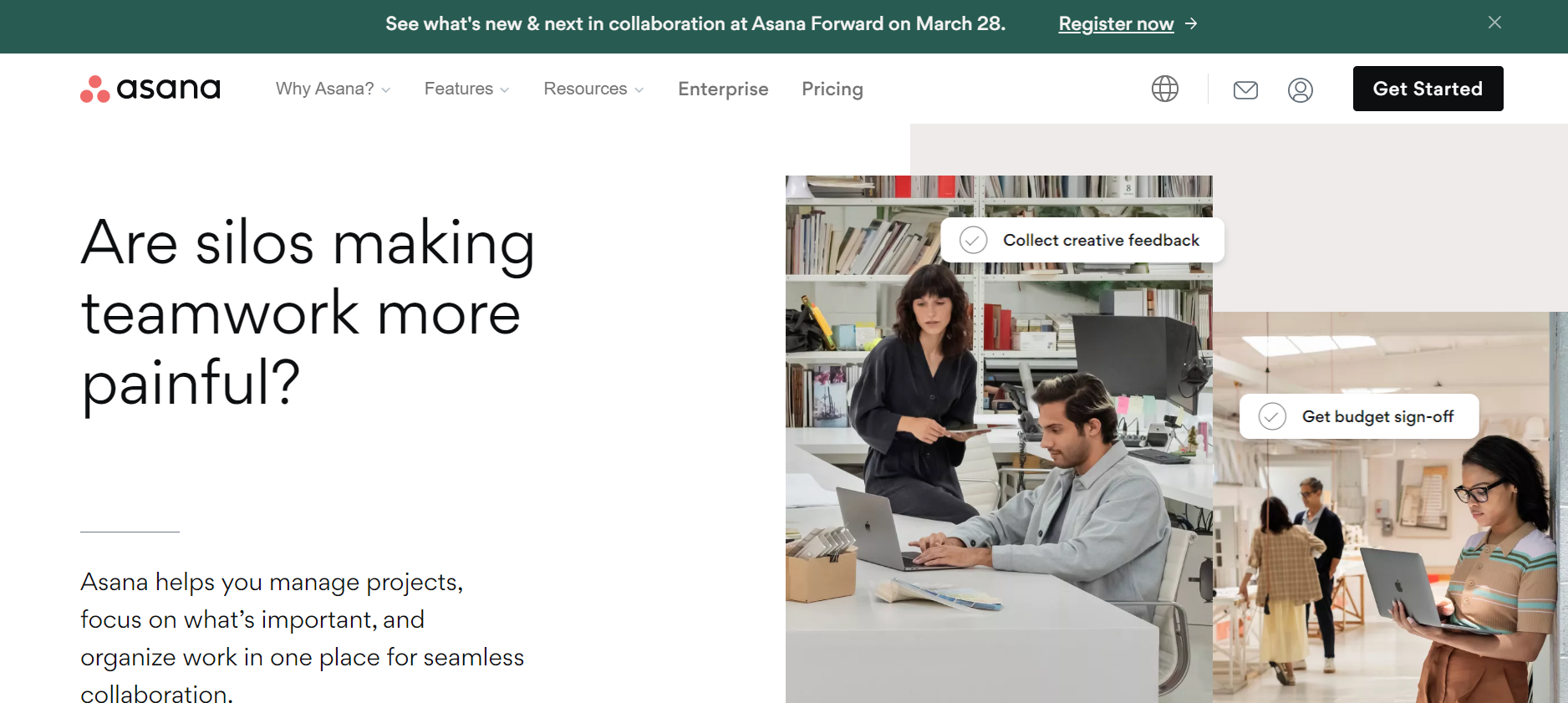This screenshot has width=1568, height=703.
Task: Click the photo of woman holding laptop
Action: tap(1390, 507)
